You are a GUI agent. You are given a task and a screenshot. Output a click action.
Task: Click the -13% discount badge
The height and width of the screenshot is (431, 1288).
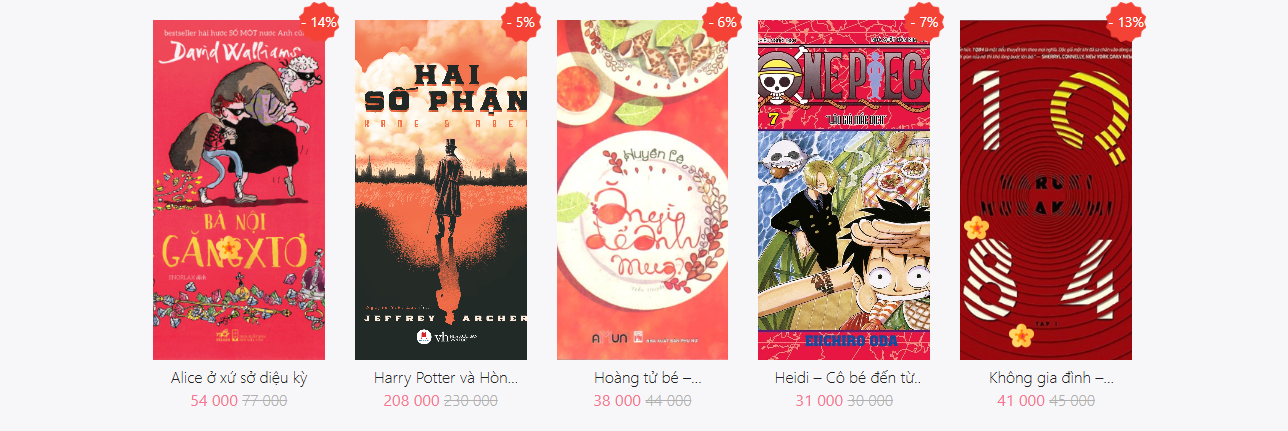(1128, 21)
